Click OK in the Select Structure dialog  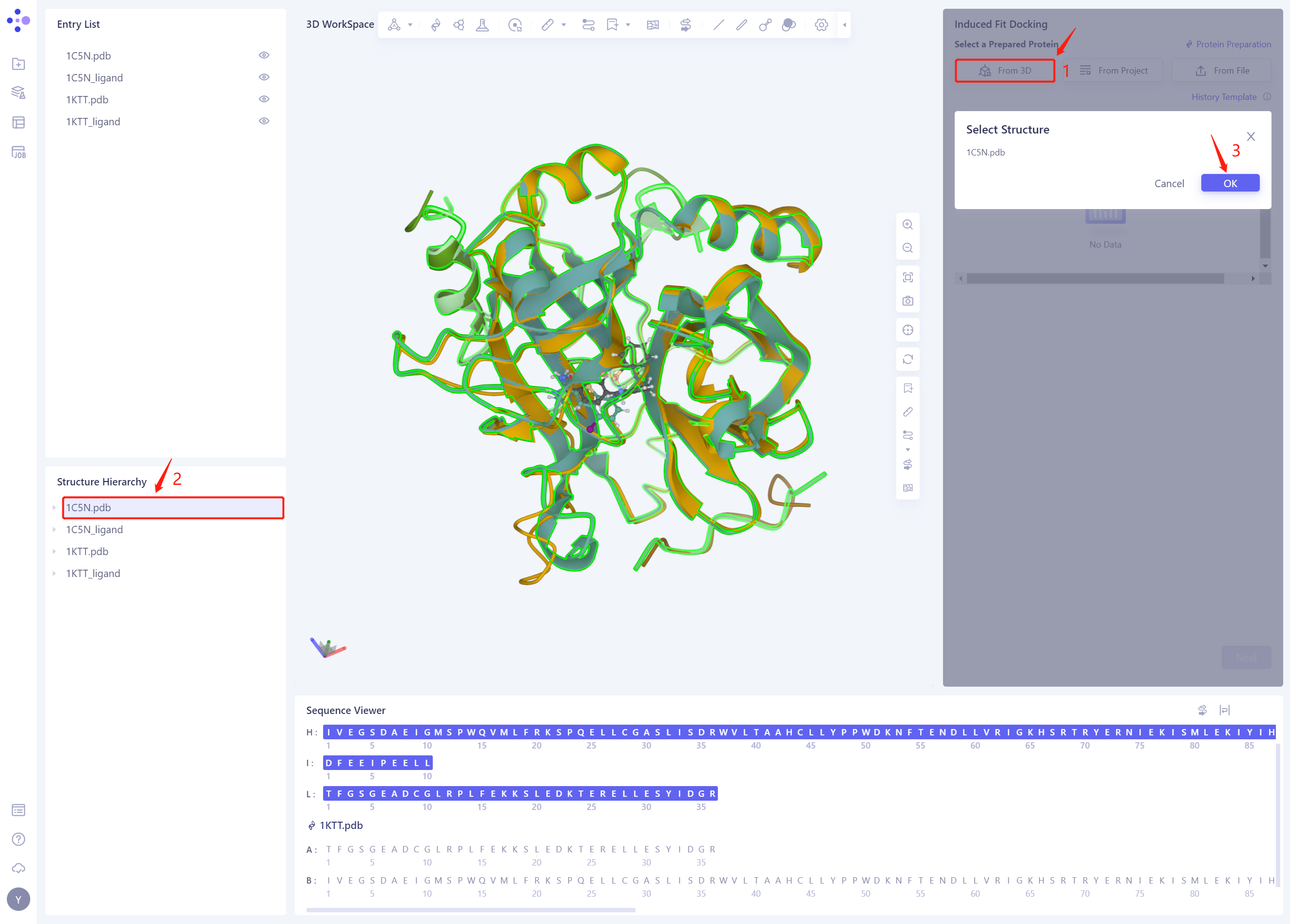(1230, 183)
